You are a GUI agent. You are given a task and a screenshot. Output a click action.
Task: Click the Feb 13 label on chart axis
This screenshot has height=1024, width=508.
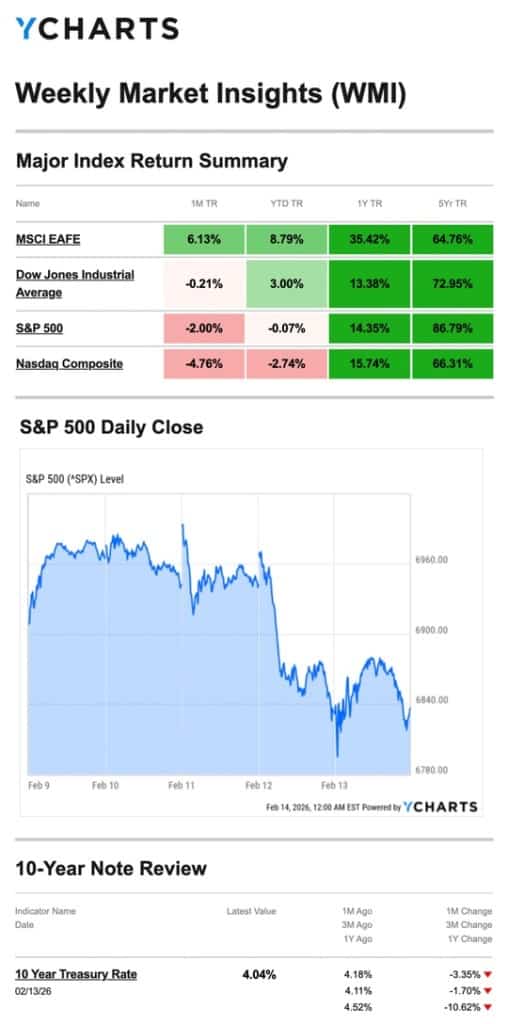click(x=334, y=785)
